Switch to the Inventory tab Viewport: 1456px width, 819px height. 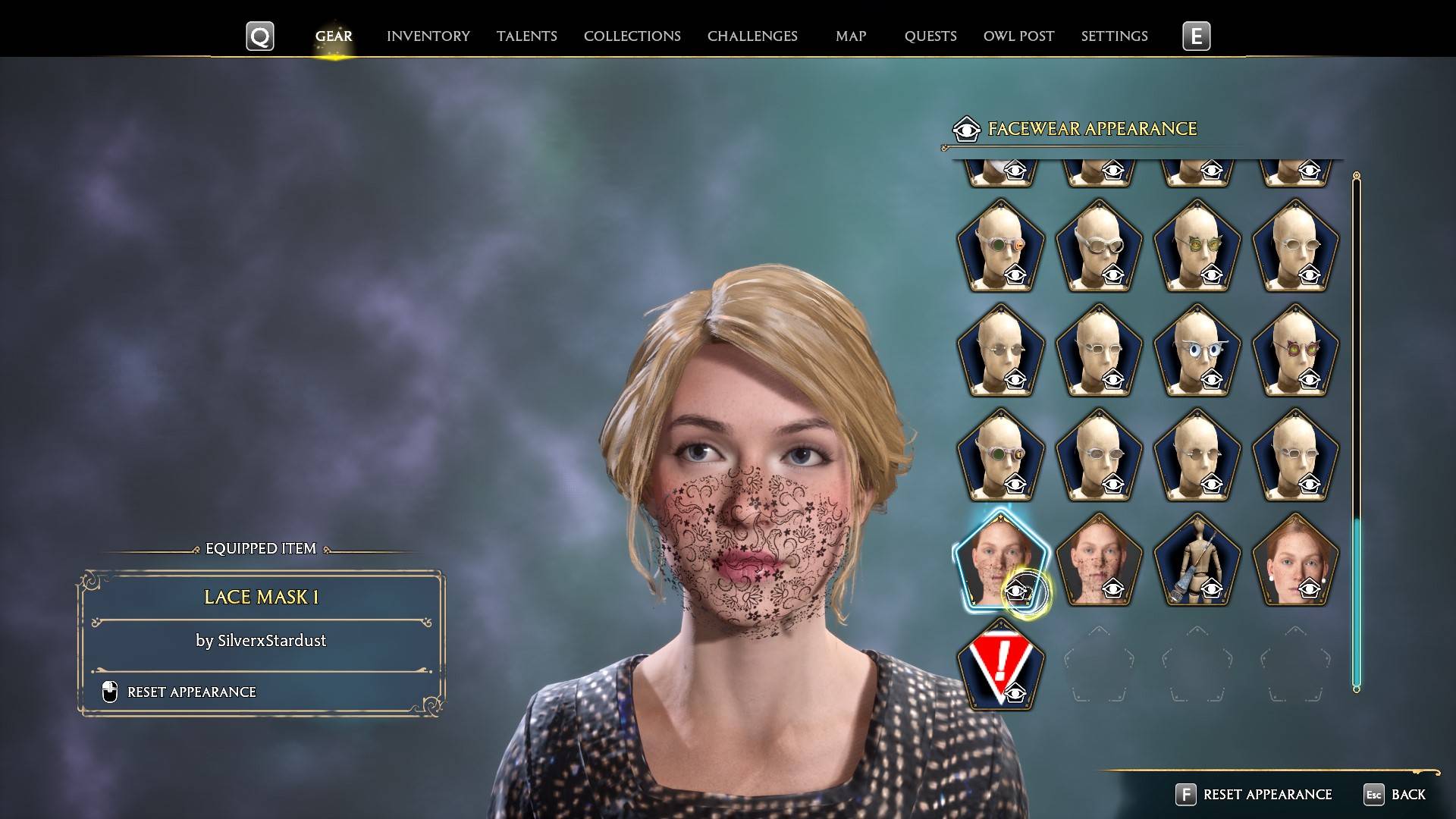pyautogui.click(x=428, y=36)
